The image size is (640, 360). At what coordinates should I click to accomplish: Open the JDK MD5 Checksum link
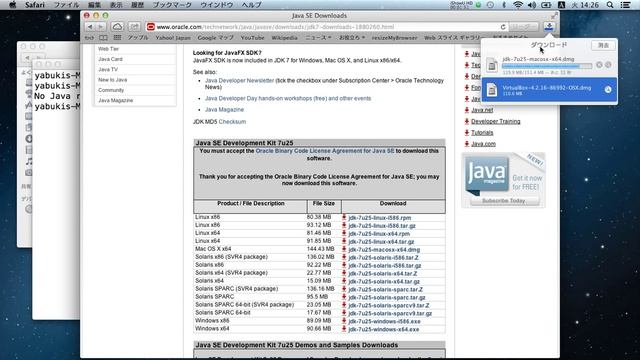[x=232, y=122]
